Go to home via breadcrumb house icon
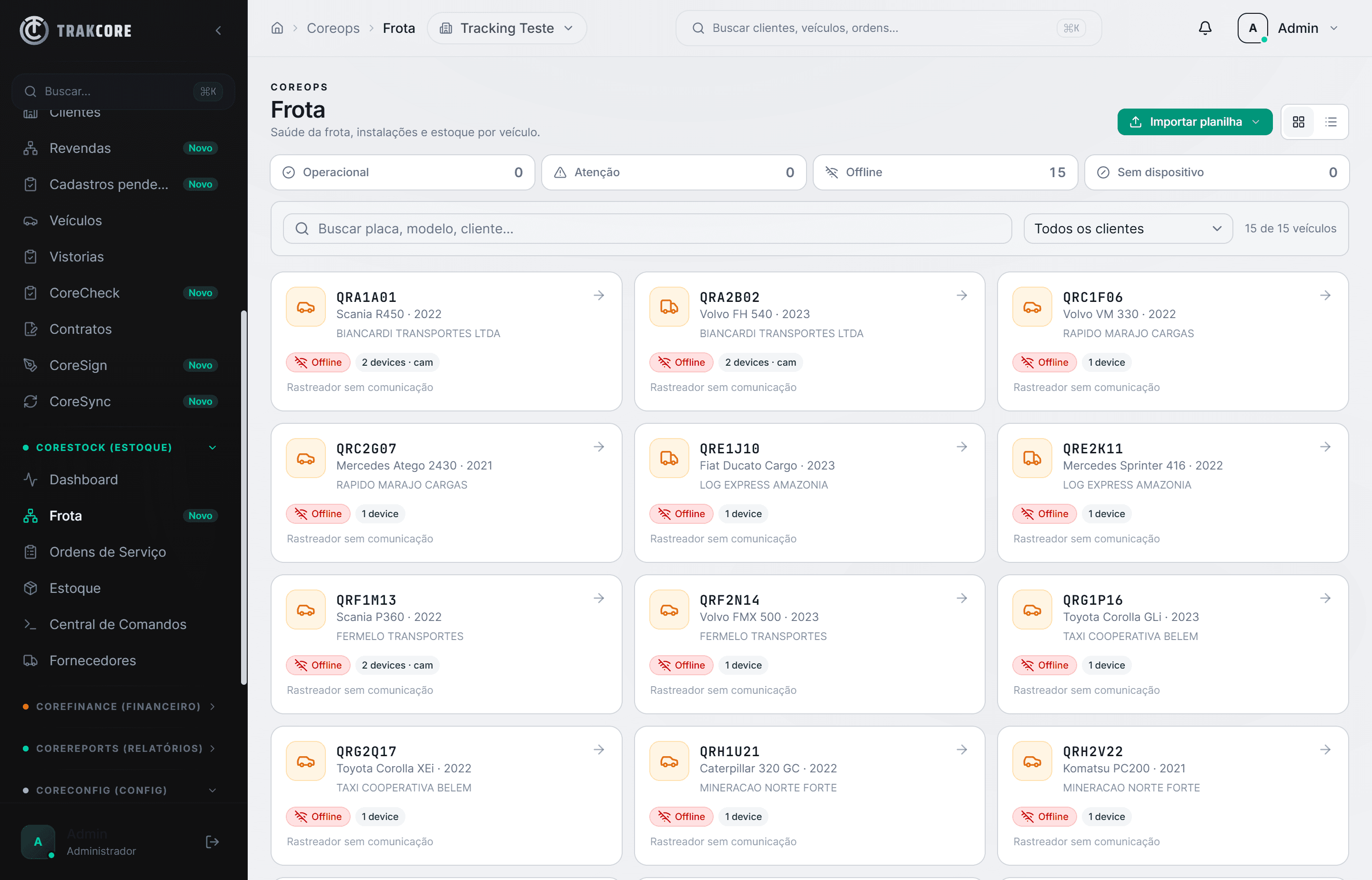This screenshot has height=880, width=1372. (277, 28)
